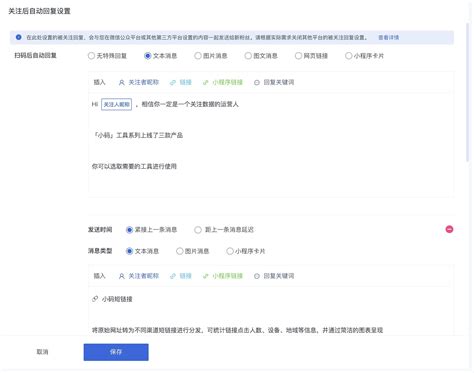
Task: Click the 消息类型 label
Action: 100,251
